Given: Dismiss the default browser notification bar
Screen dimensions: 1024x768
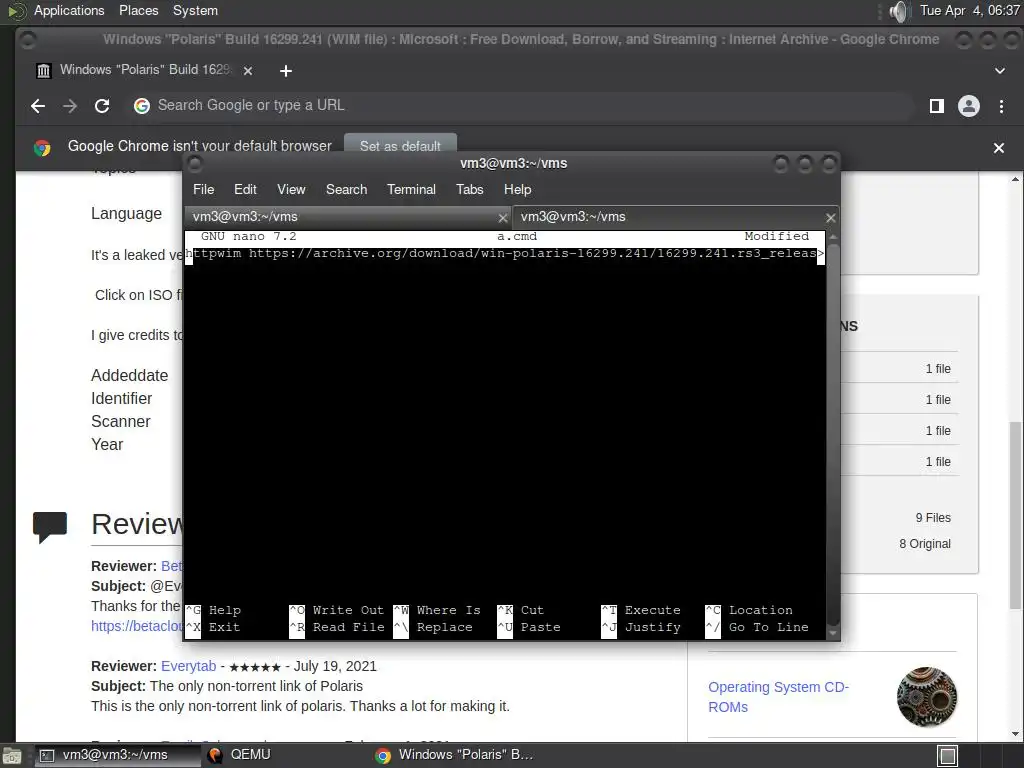Looking at the screenshot, I should [x=999, y=148].
